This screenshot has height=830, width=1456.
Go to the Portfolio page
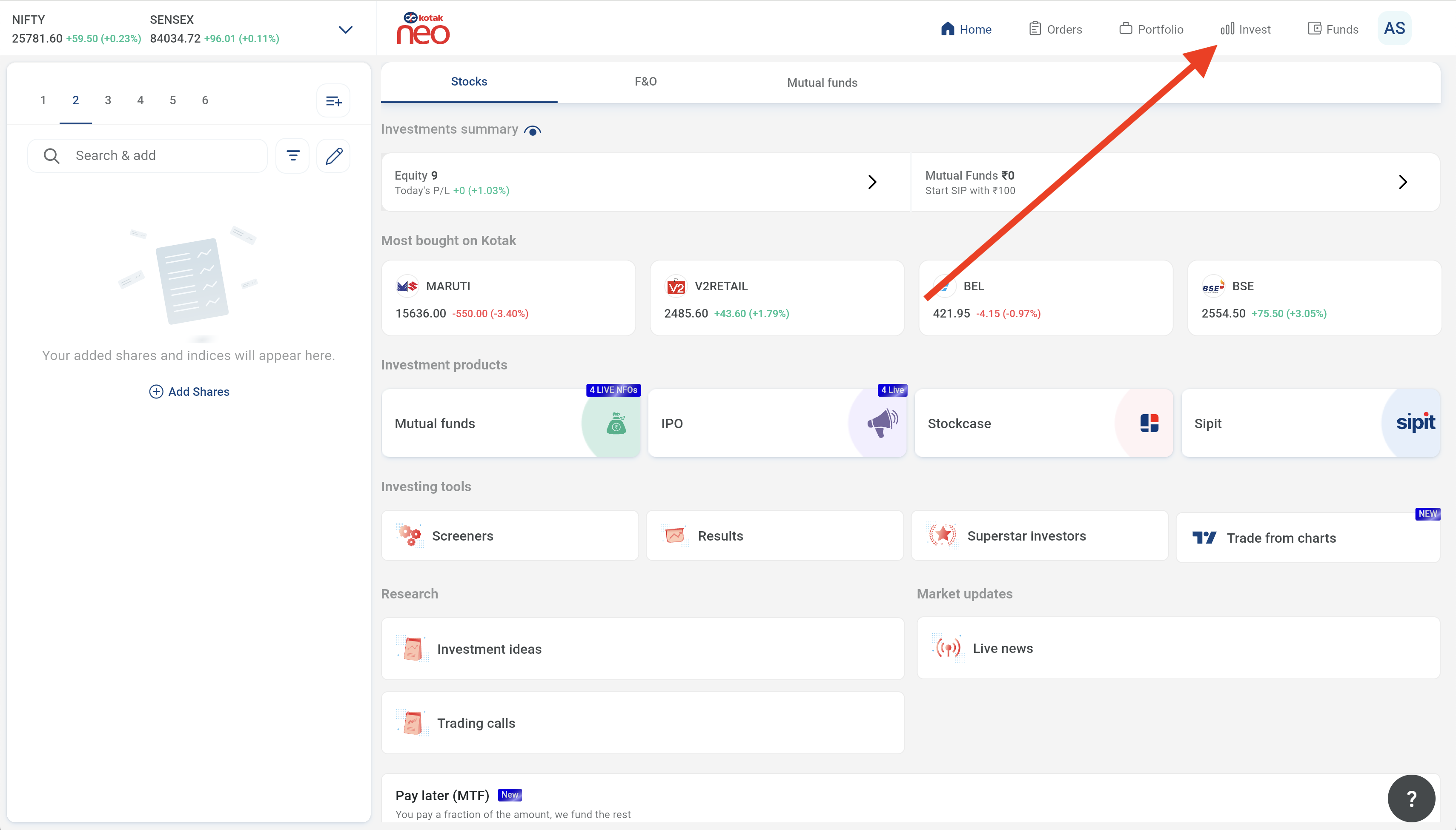[1151, 29]
